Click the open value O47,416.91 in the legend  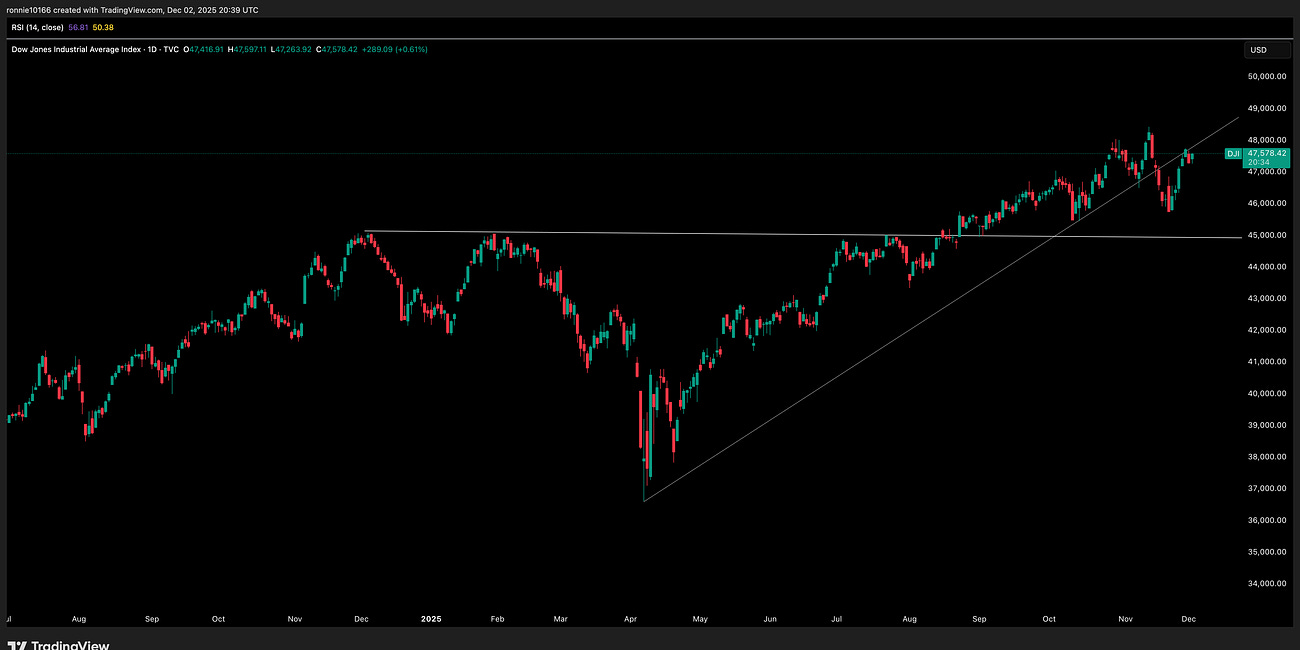tap(202, 48)
